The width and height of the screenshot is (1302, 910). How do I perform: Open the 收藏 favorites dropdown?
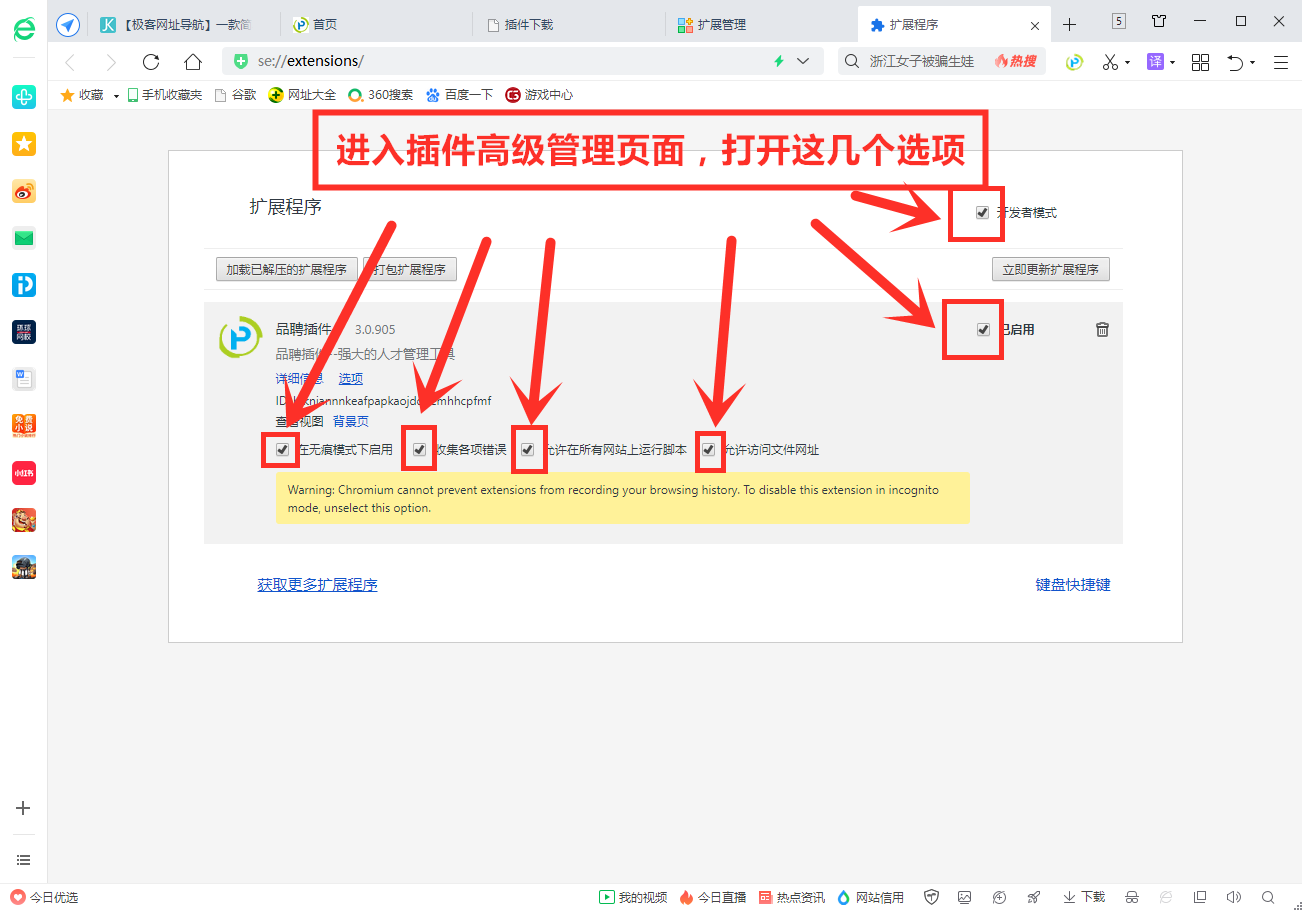[x=115, y=95]
